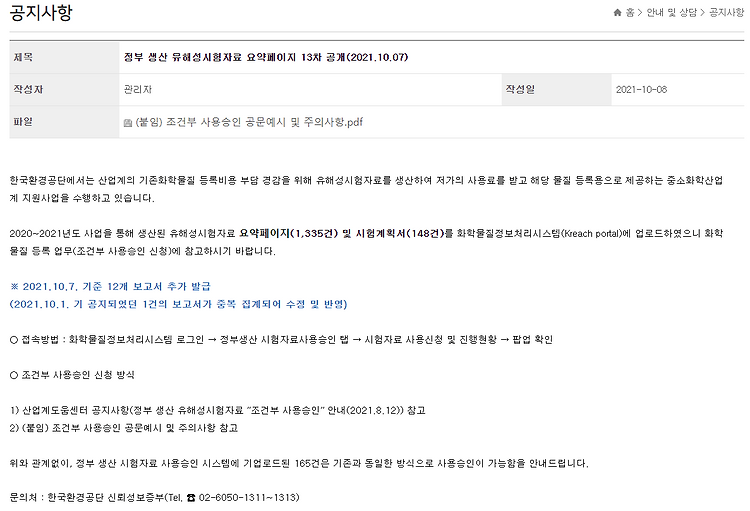Click the home icon in breadcrumb
The width and height of the screenshot is (750, 511).
tap(618, 13)
